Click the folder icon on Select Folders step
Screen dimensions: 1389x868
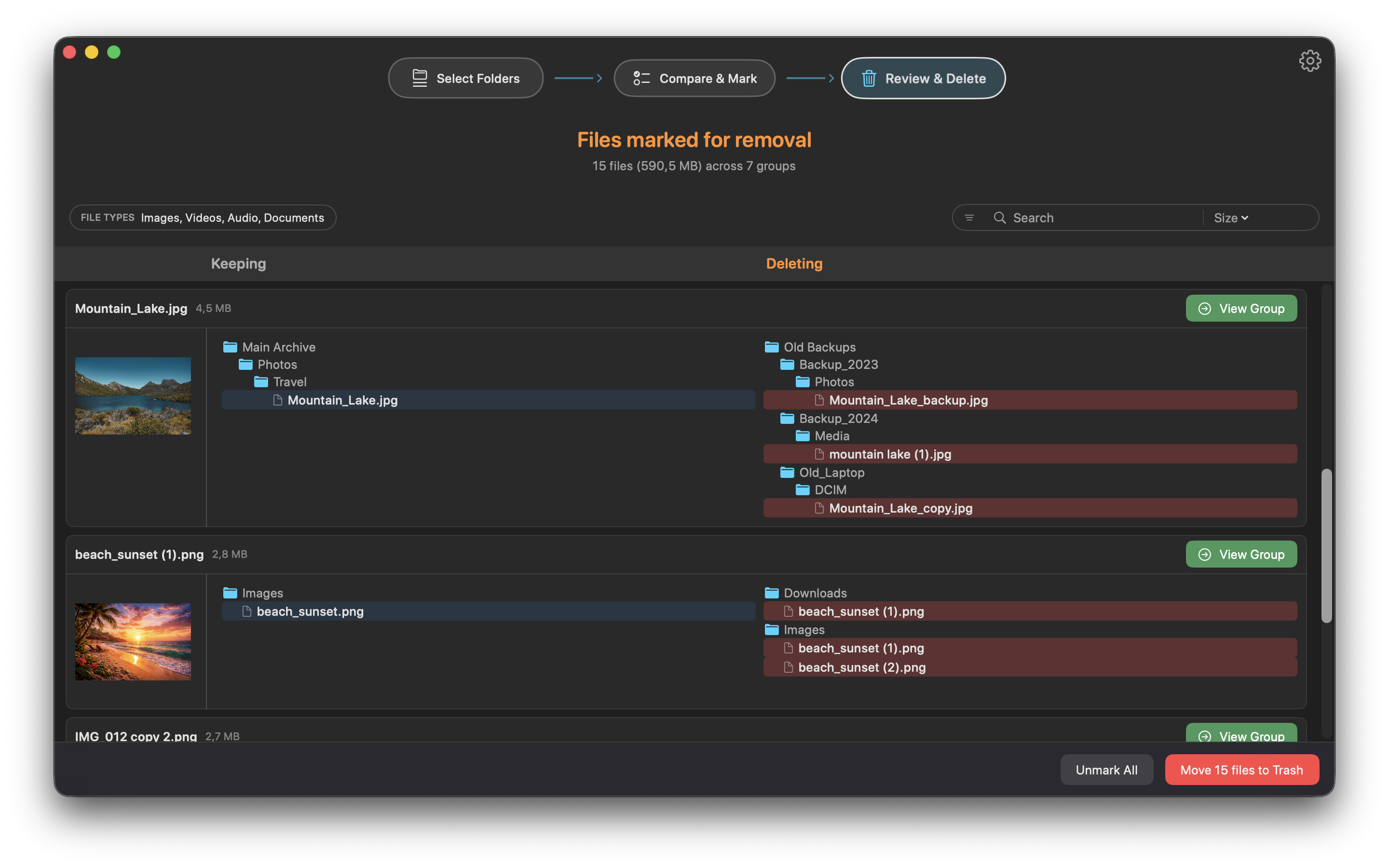point(420,78)
